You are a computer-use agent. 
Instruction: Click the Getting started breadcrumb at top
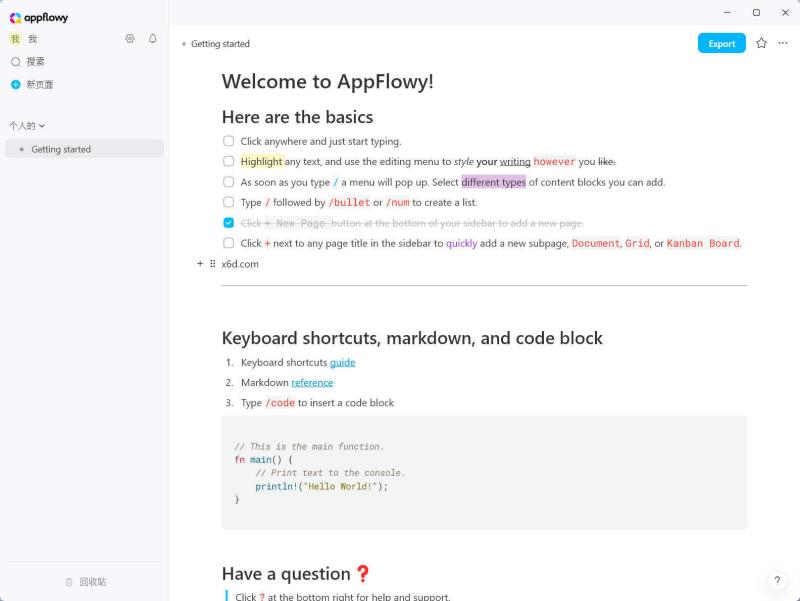[x=222, y=43]
